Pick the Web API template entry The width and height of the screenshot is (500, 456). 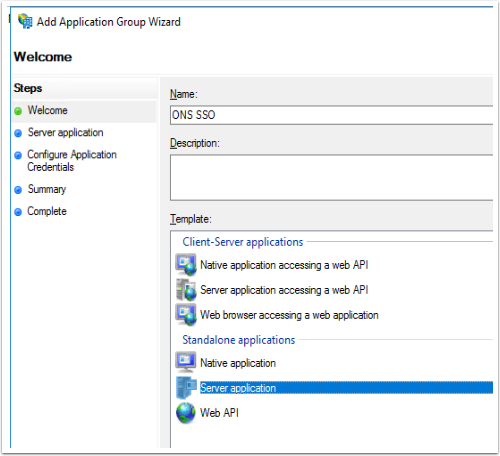tap(219, 413)
